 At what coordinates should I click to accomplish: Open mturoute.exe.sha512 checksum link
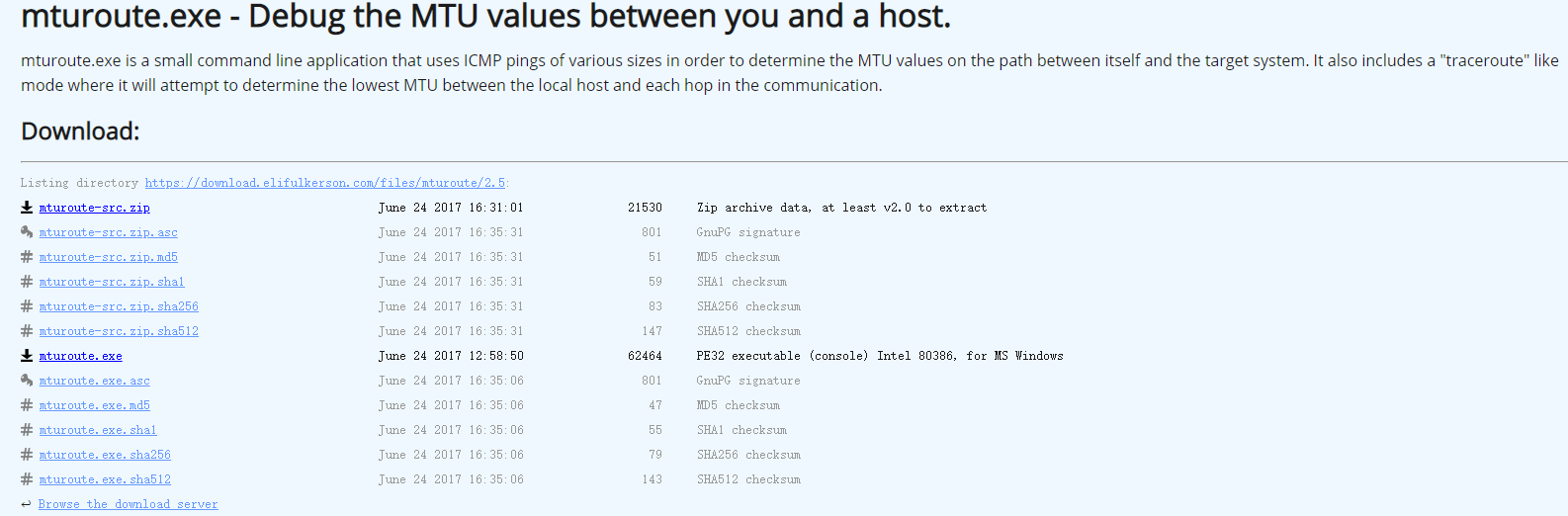click(x=105, y=479)
